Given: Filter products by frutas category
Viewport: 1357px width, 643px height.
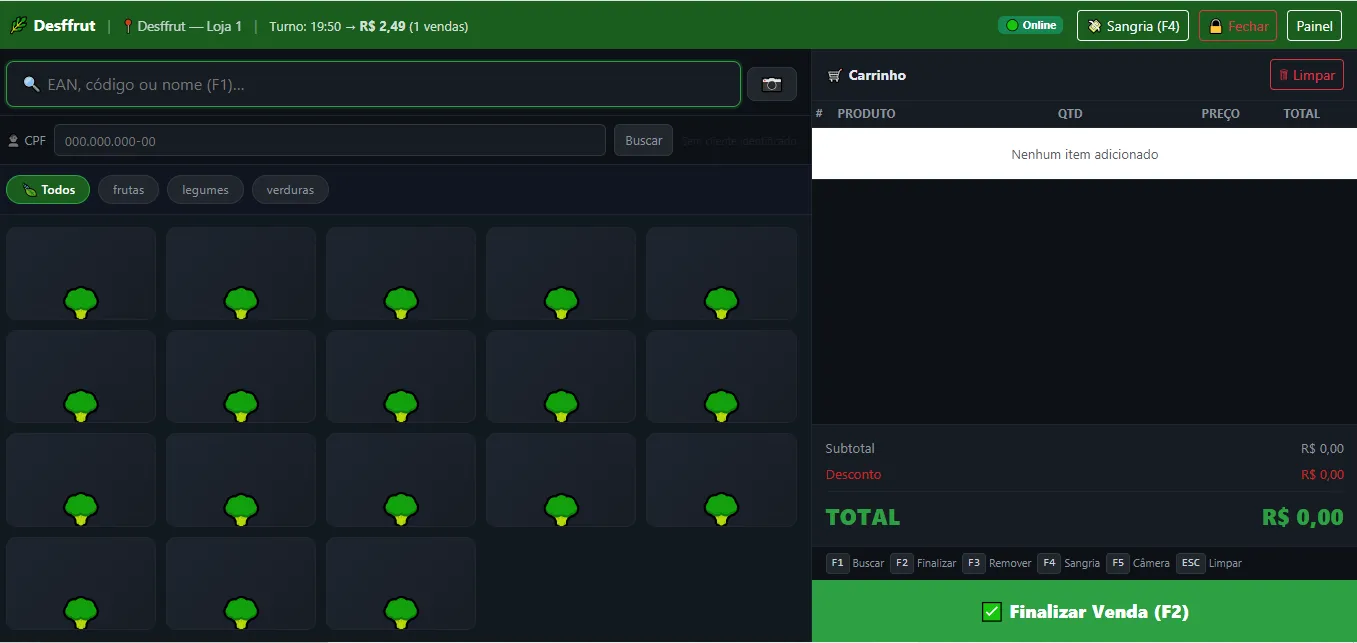Looking at the screenshot, I should tap(128, 189).
